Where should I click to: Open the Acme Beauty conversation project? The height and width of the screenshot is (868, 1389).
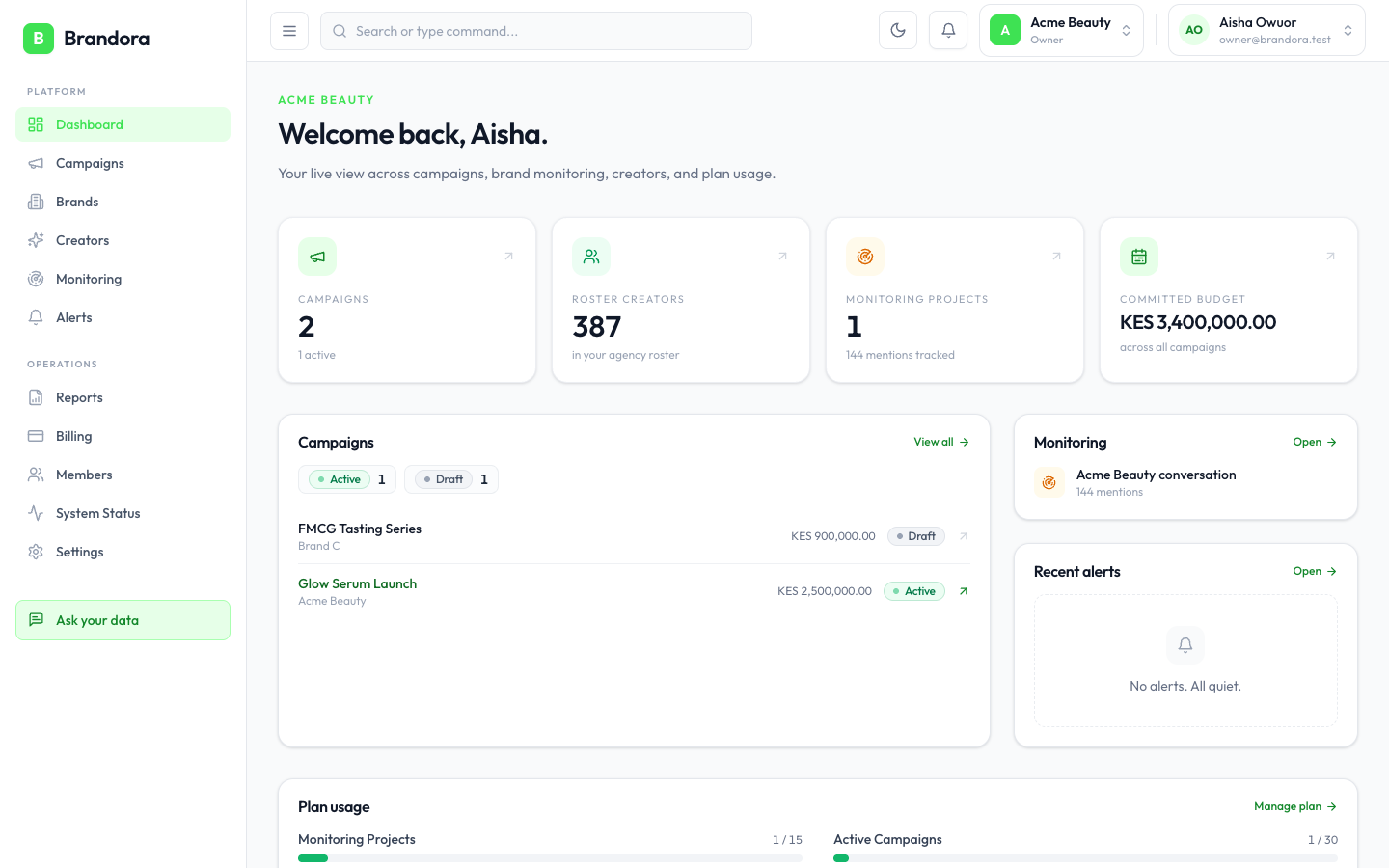[1185, 482]
